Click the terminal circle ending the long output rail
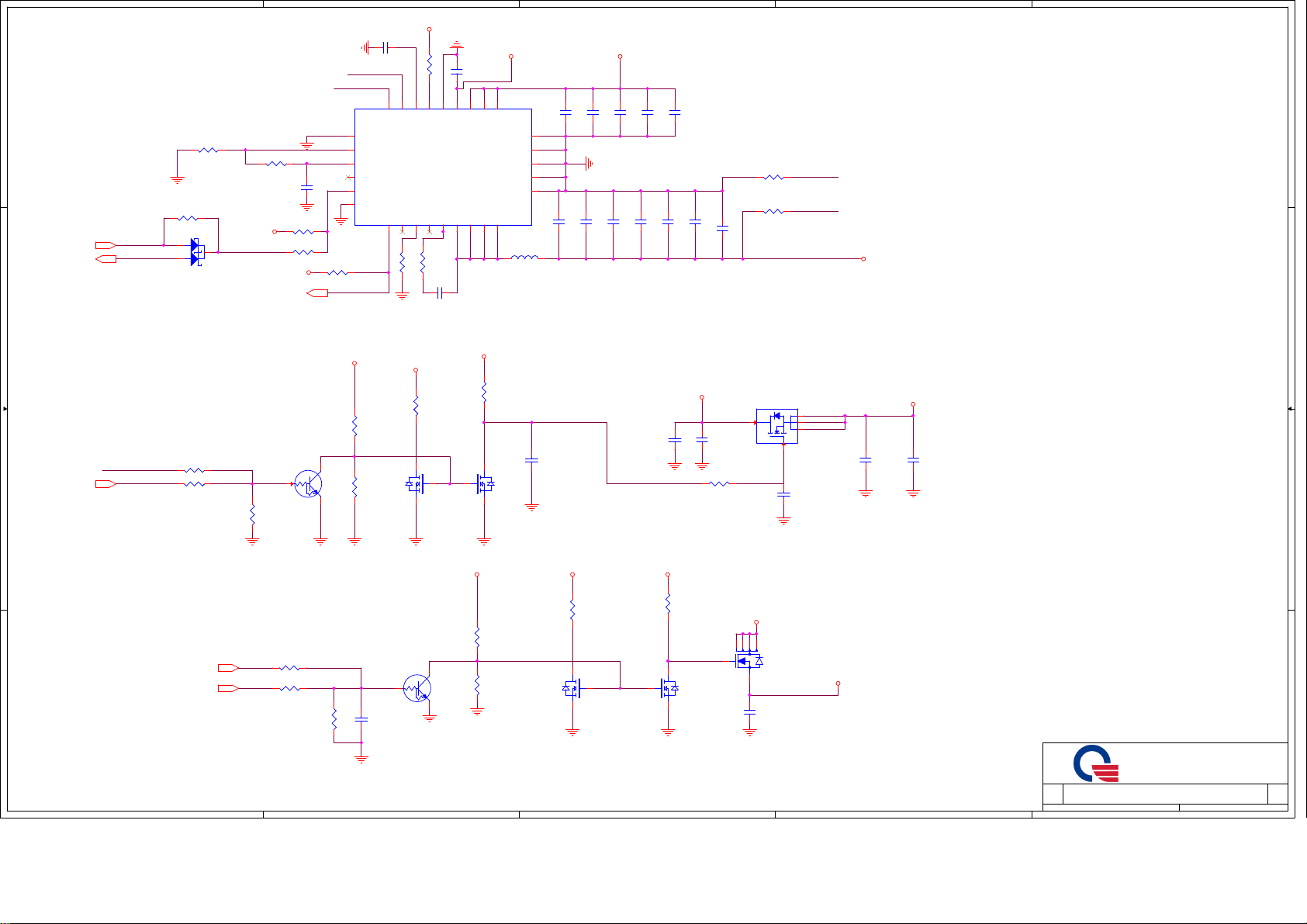 tap(863, 259)
